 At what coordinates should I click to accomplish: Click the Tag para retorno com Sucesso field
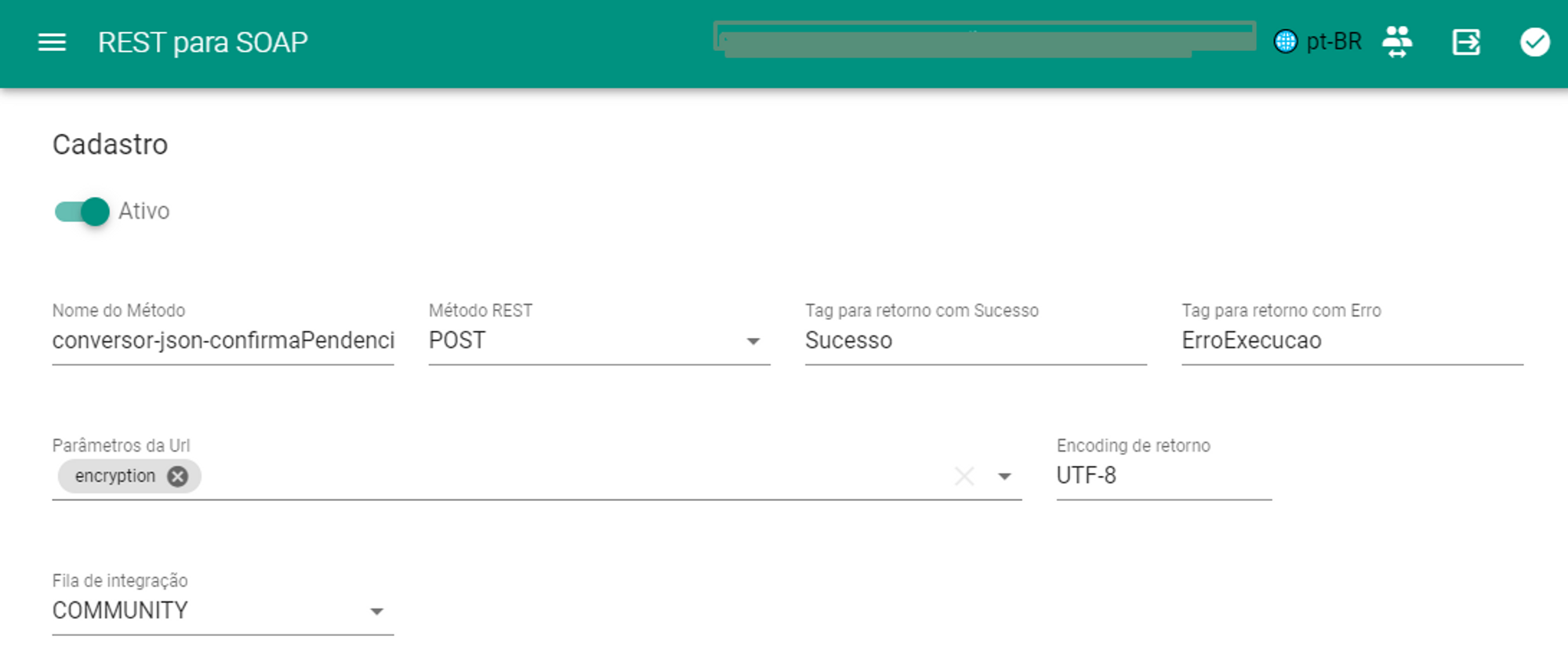(975, 341)
